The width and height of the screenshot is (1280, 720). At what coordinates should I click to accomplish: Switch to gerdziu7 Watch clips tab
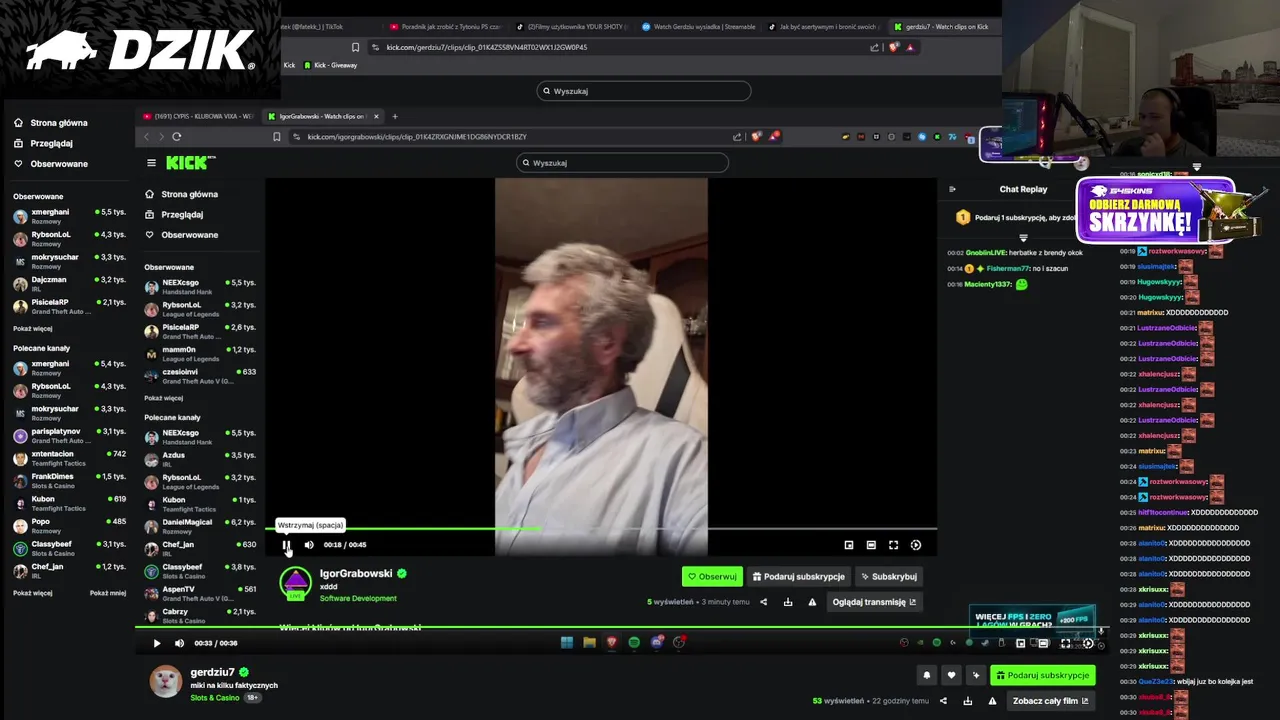click(943, 27)
